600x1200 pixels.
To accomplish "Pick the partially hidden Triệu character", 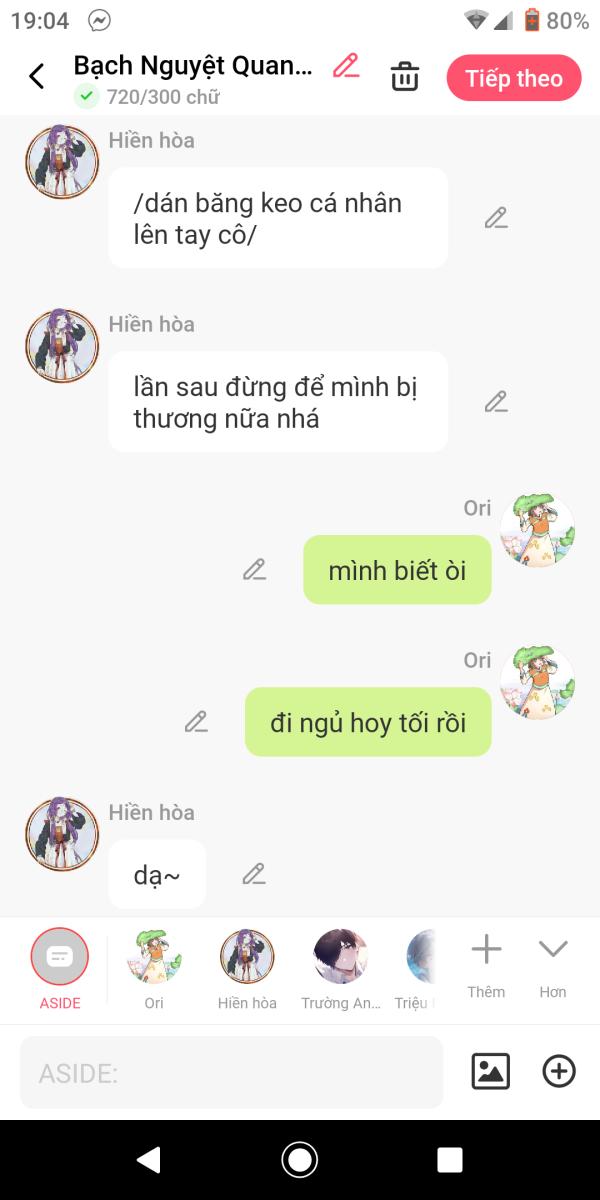I will click(x=420, y=969).
